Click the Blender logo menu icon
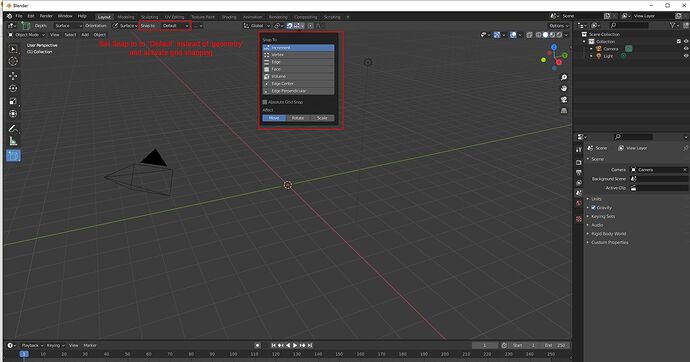Image resolution: width=690 pixels, height=362 pixels. click(x=9, y=16)
